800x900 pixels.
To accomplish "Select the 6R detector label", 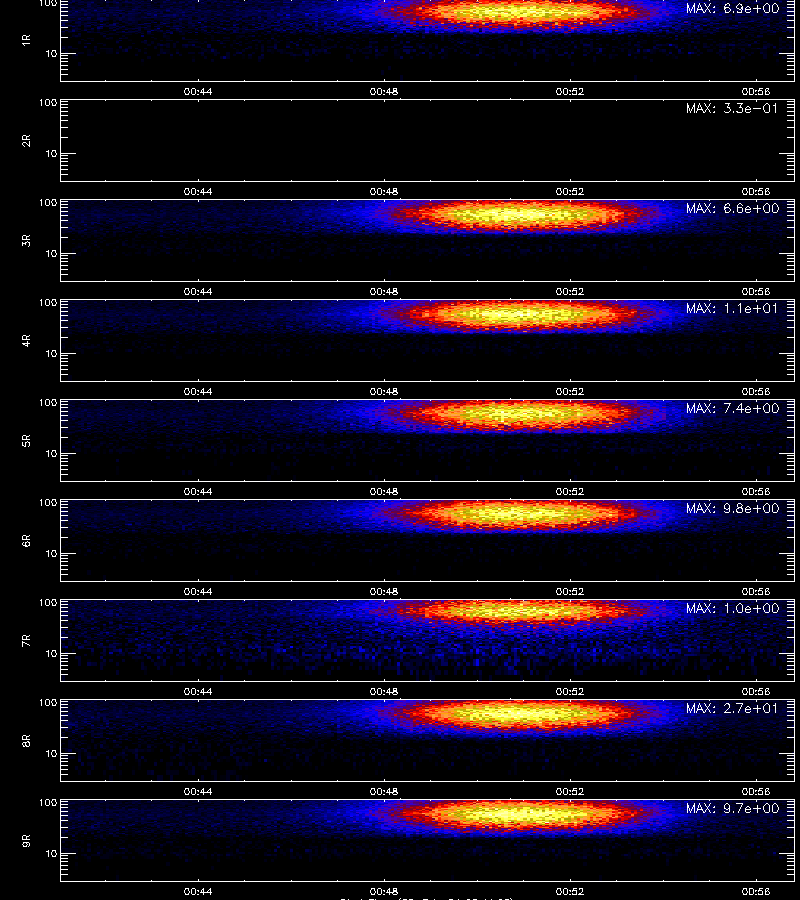I will (26, 540).
